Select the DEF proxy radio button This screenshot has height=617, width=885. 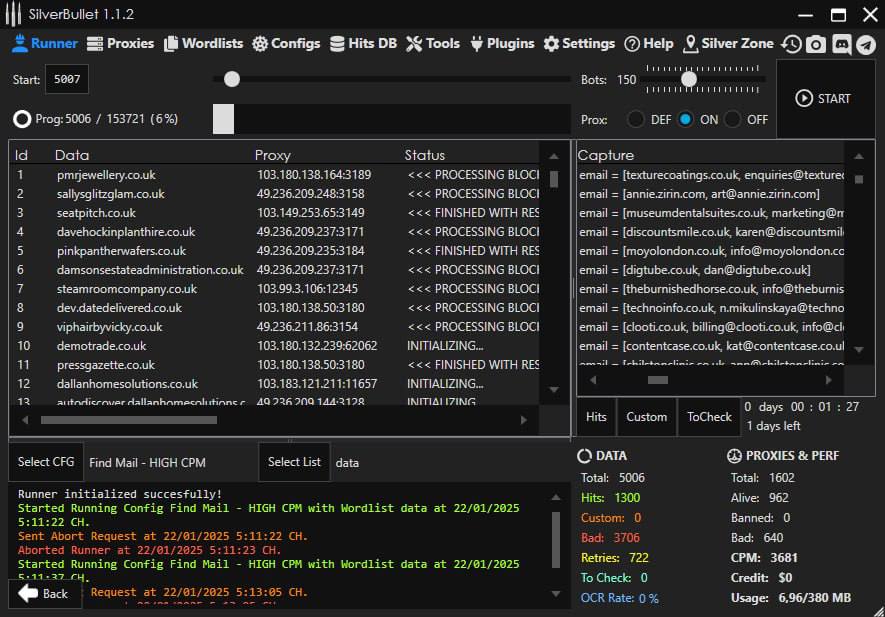click(636, 119)
